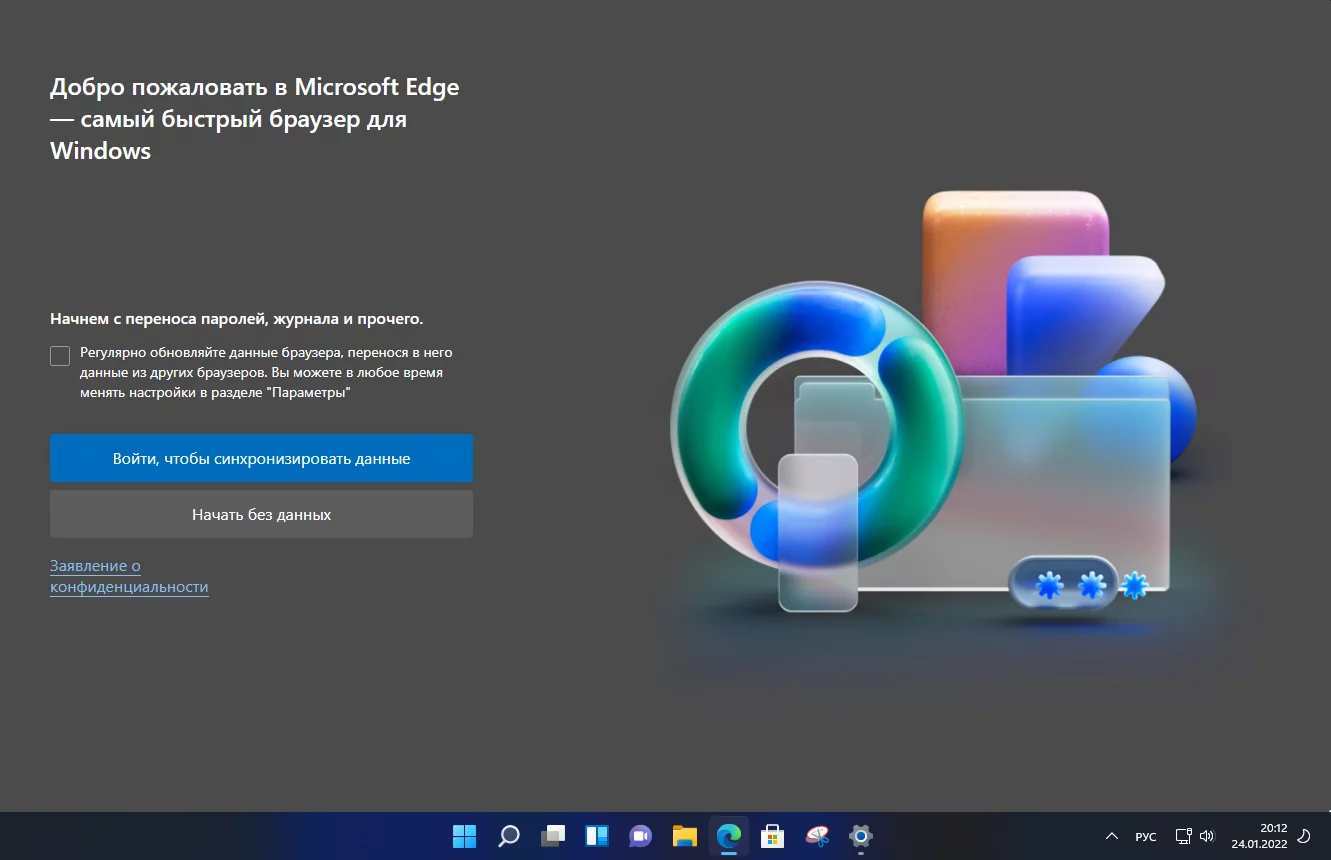The height and width of the screenshot is (860, 1331).
Task: Open network status tray icon
Action: 1183,836
